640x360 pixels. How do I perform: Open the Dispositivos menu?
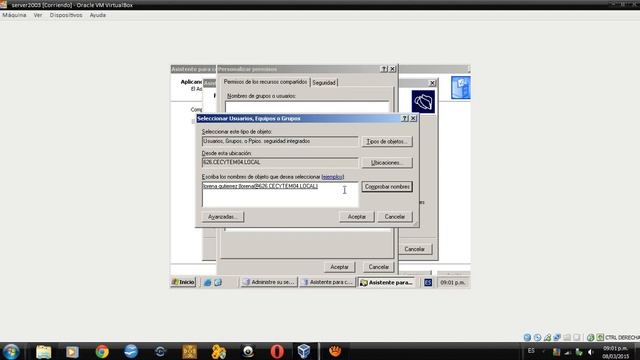point(66,15)
